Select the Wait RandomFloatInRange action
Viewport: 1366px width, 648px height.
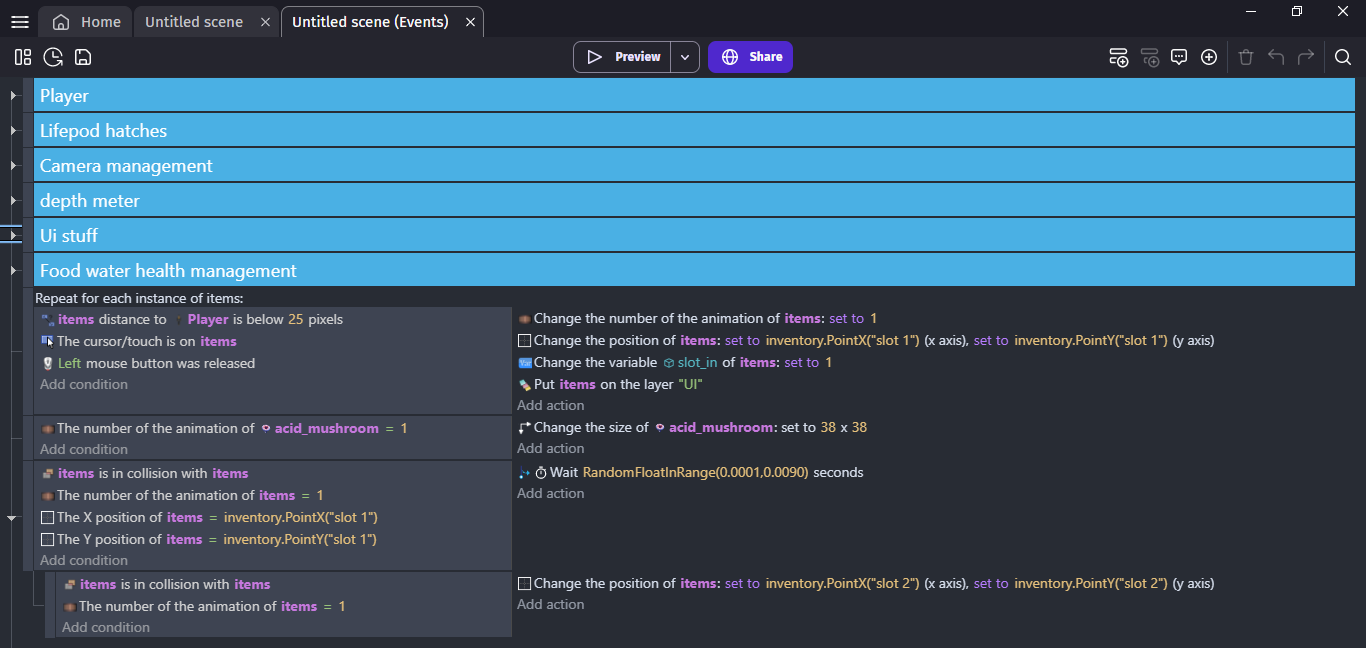pos(706,472)
